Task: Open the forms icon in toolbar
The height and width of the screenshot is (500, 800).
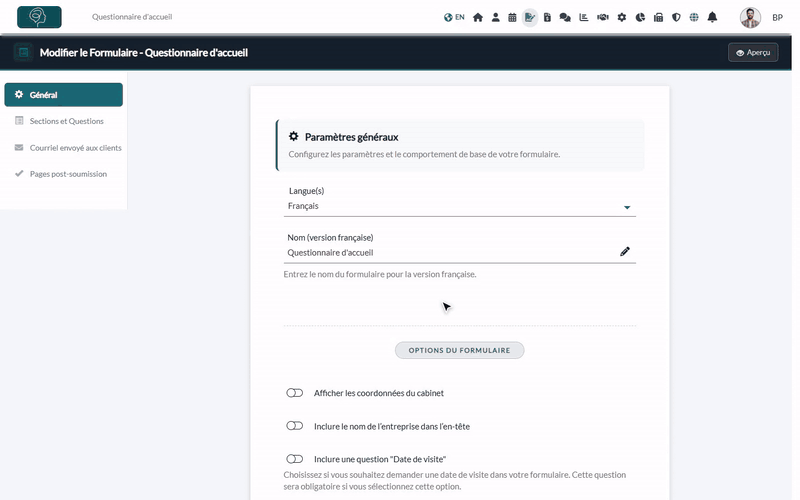Action: coord(530,17)
